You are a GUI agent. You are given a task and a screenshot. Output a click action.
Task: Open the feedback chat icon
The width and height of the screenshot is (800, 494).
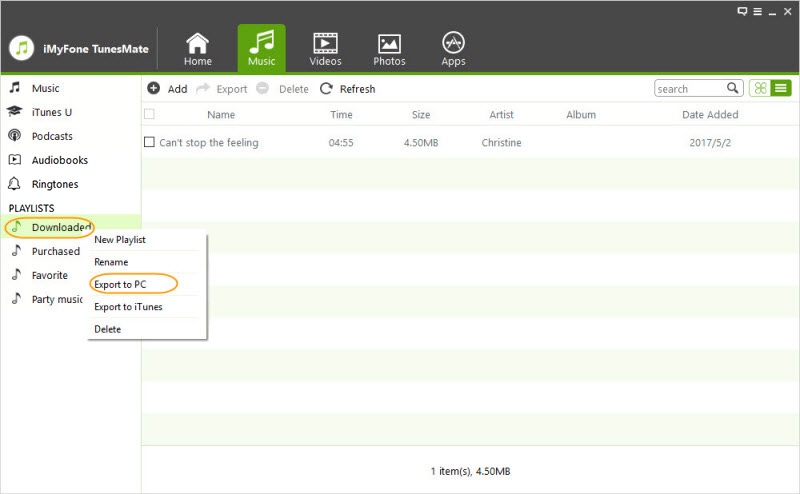click(x=742, y=11)
